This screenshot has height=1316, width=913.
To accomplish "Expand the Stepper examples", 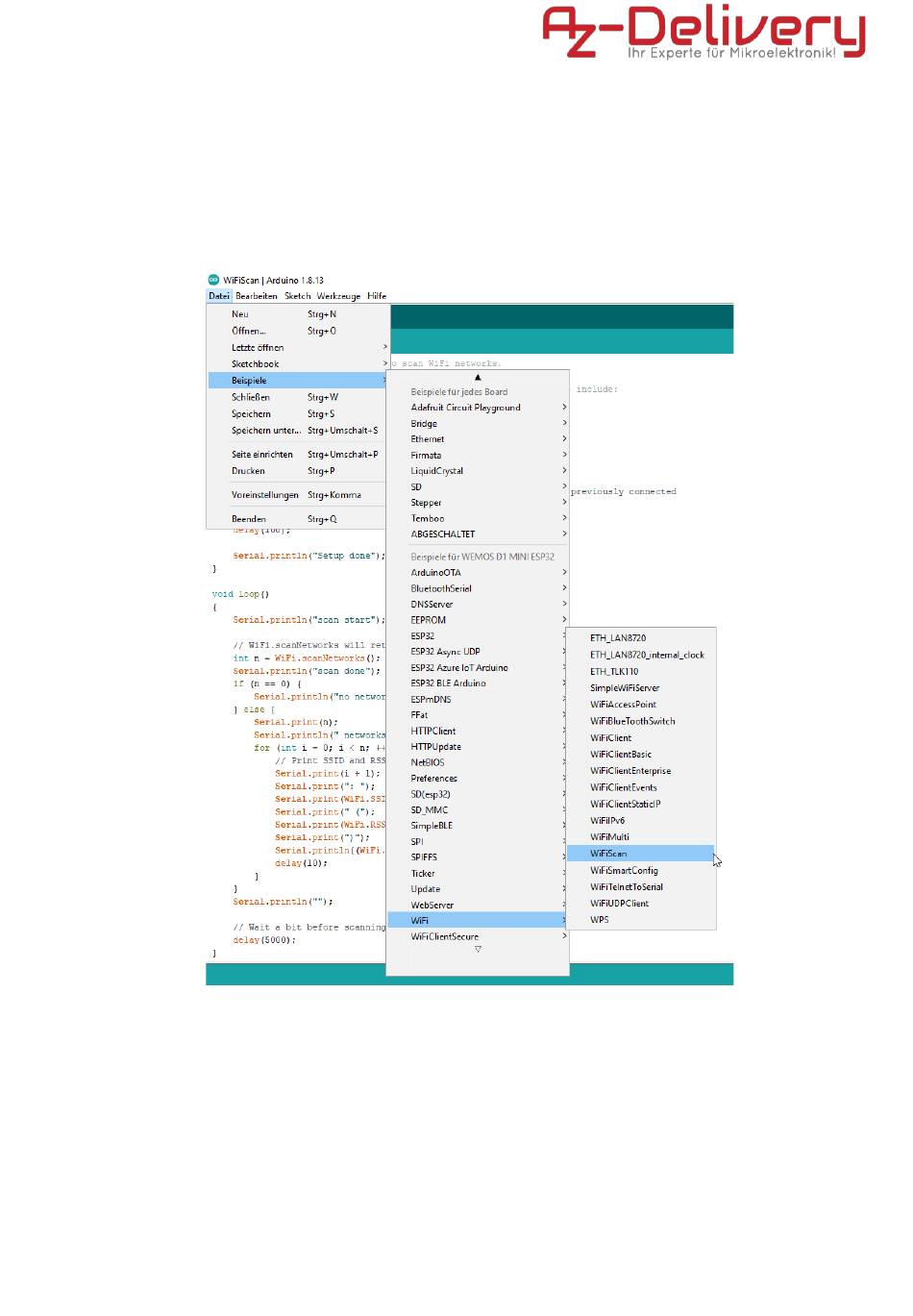I will point(478,503).
